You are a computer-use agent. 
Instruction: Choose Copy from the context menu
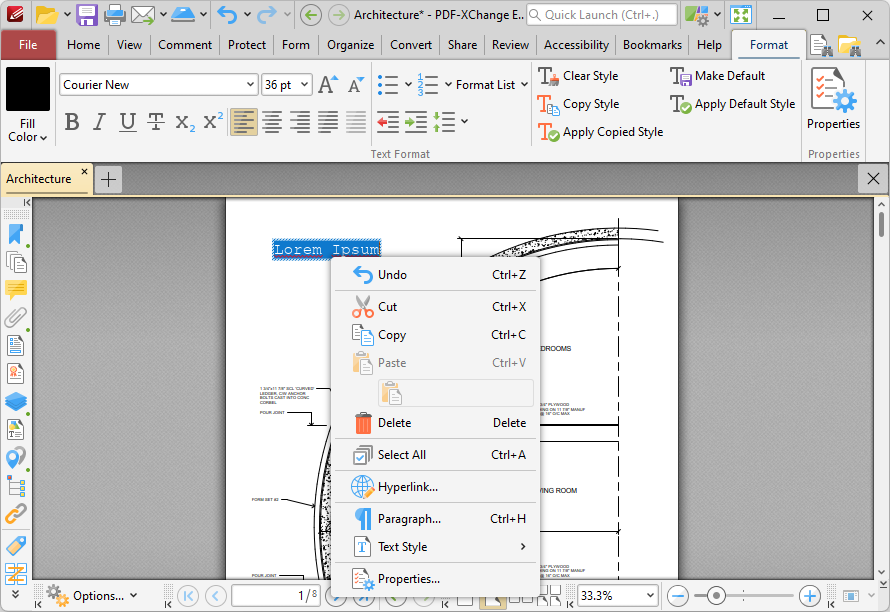coord(435,335)
